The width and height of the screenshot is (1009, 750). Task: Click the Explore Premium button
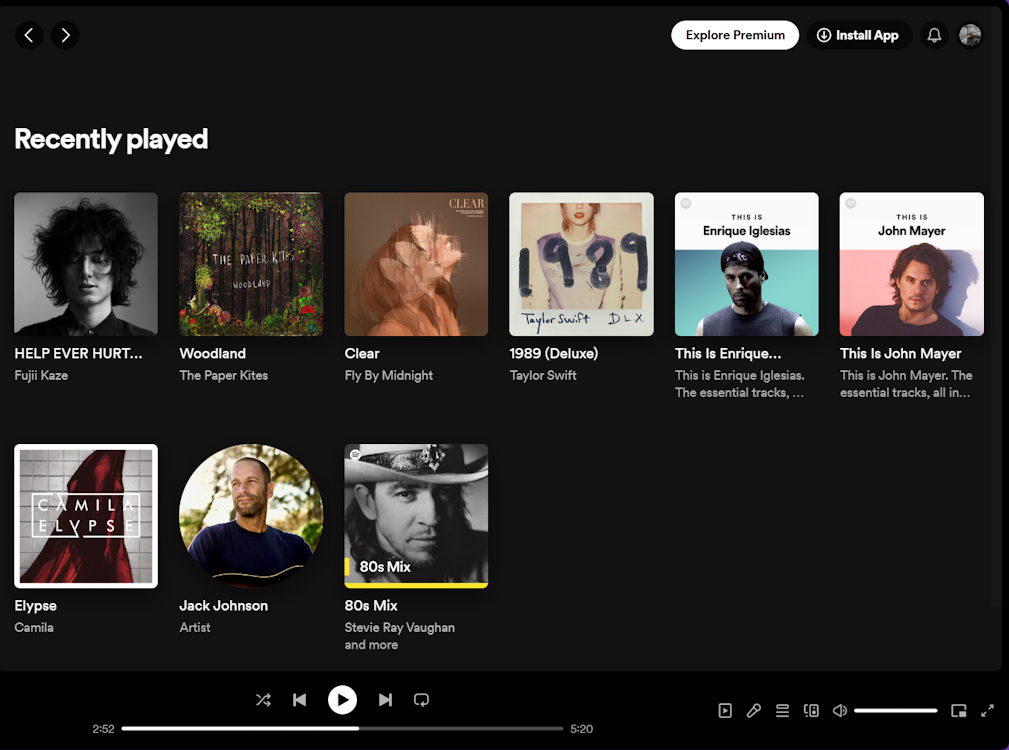[734, 35]
